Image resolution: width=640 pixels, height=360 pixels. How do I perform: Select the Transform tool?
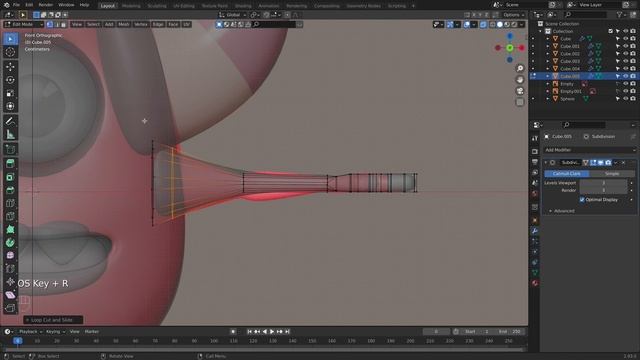pyautogui.click(x=10, y=106)
